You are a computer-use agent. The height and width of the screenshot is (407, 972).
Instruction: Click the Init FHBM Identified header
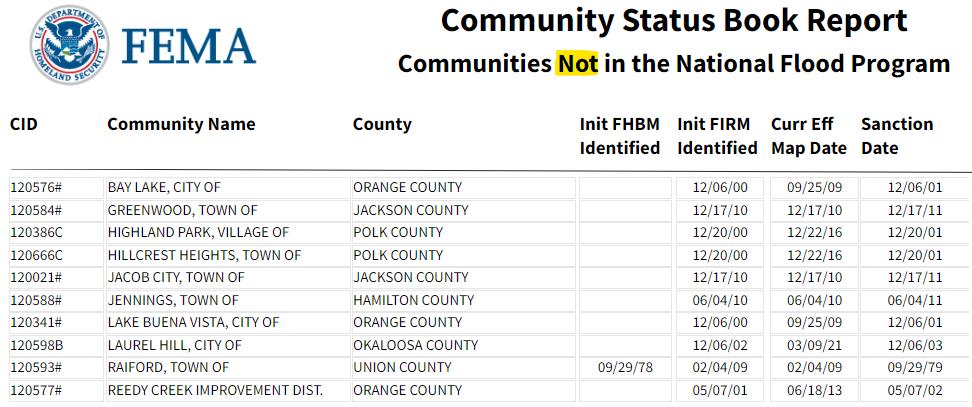(x=620, y=136)
